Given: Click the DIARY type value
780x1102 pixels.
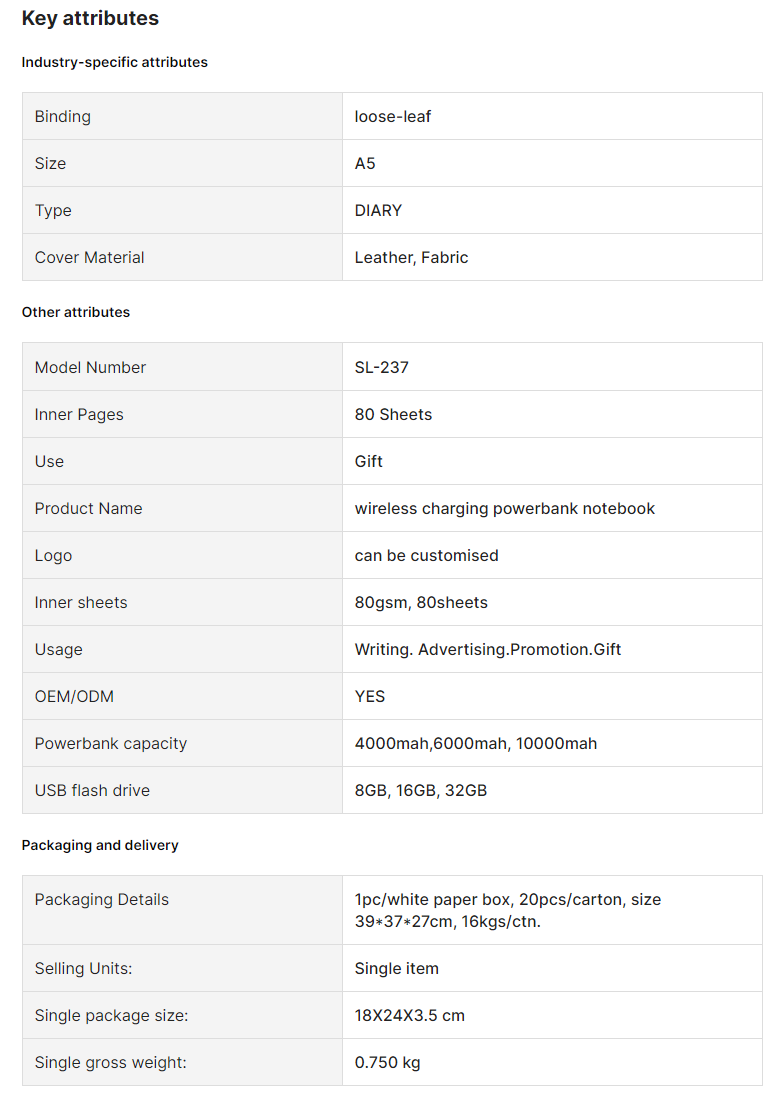Looking at the screenshot, I should pos(378,211).
